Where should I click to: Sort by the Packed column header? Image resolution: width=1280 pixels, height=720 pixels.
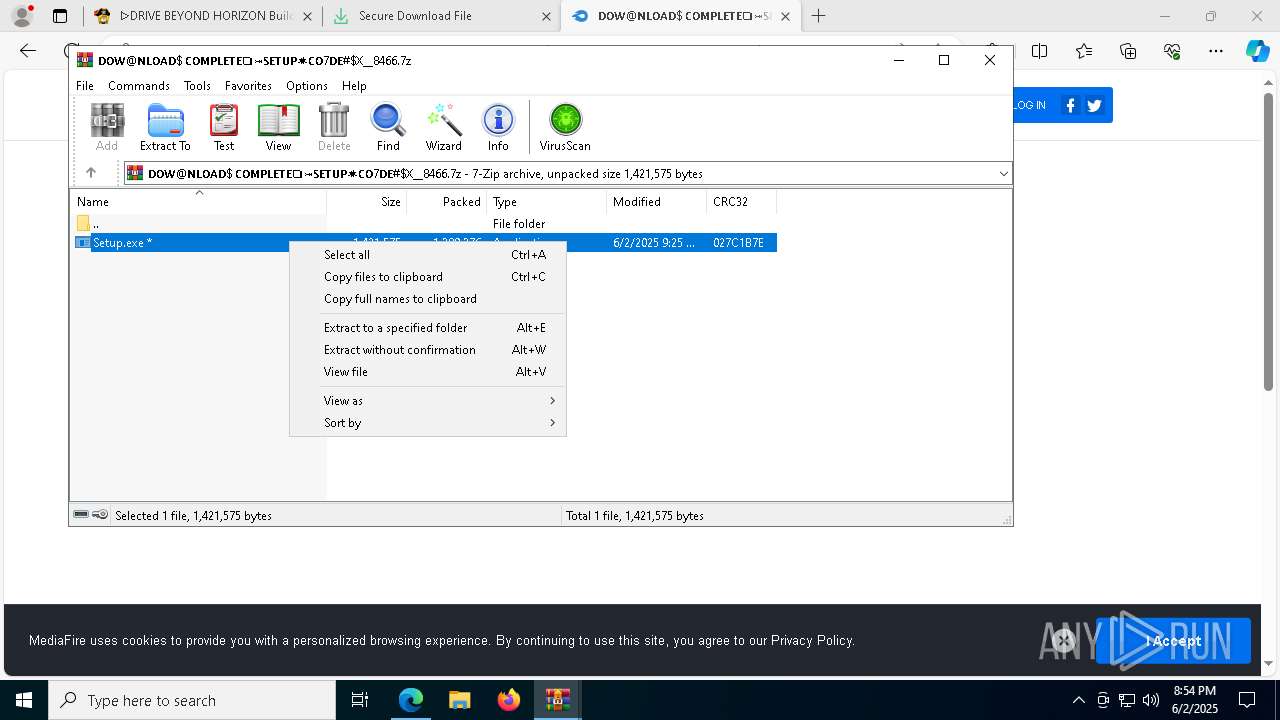coord(447,202)
